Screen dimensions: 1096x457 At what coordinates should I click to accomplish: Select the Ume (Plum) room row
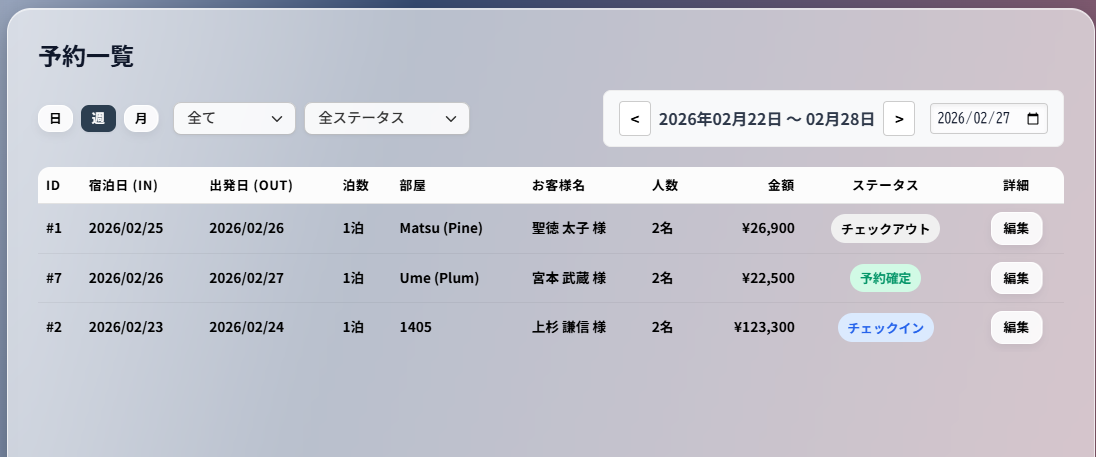(439, 278)
